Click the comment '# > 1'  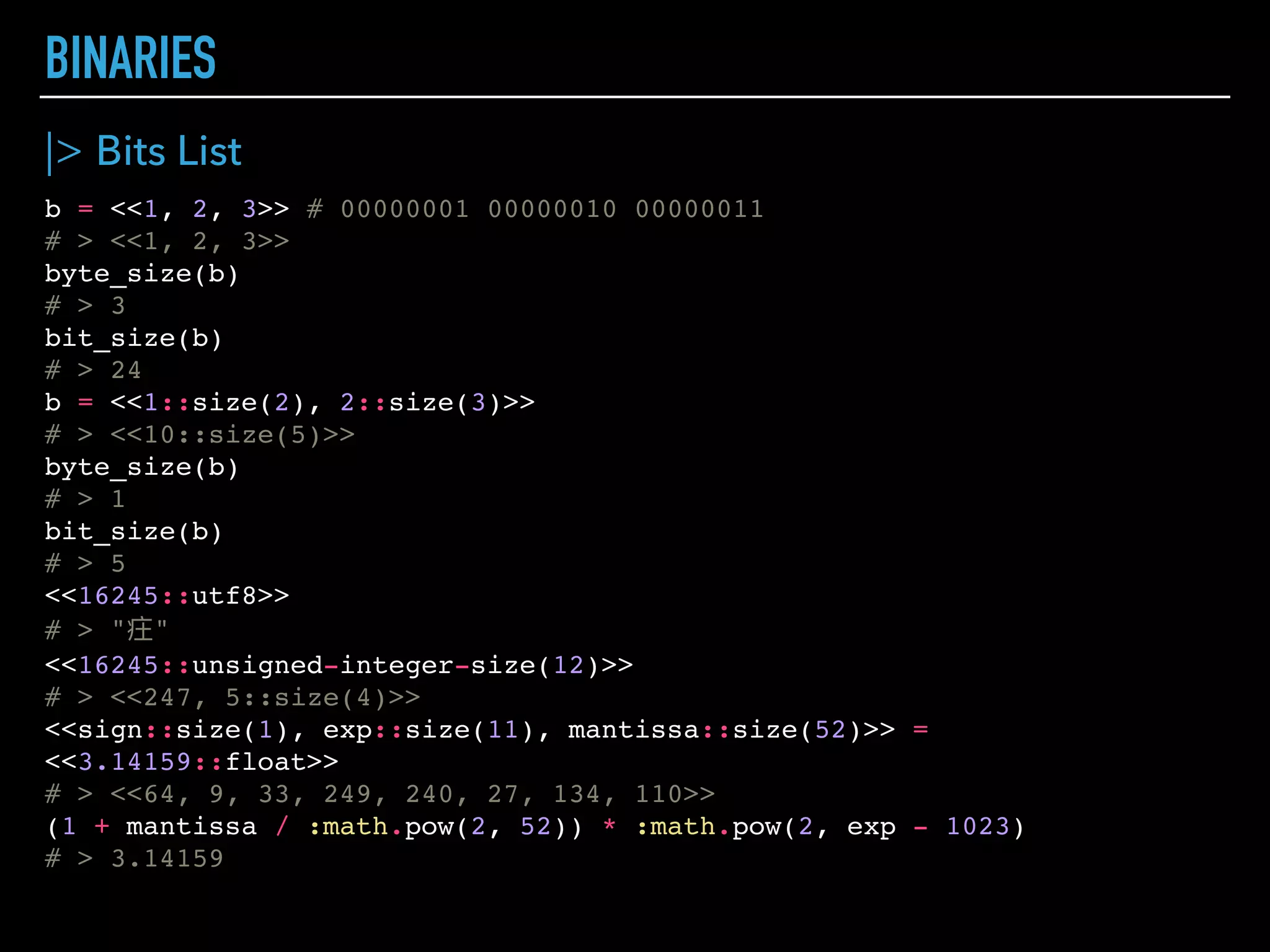[86, 499]
